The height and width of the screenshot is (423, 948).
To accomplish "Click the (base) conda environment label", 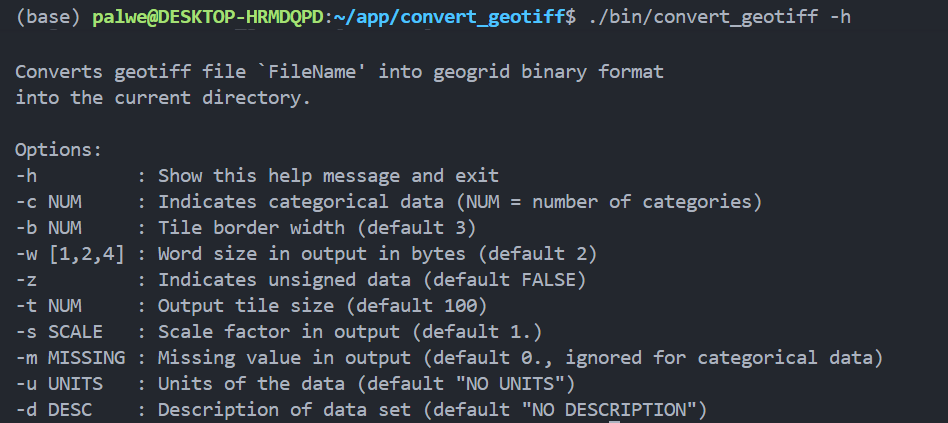I will click(42, 17).
